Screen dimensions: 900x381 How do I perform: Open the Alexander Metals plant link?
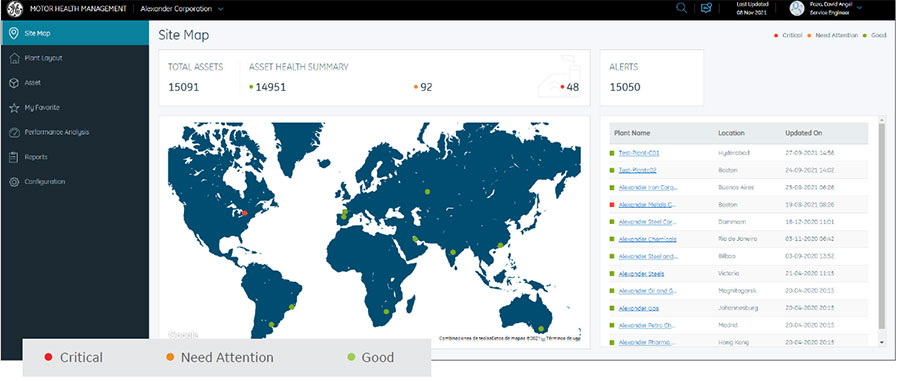pyautogui.click(x=648, y=204)
